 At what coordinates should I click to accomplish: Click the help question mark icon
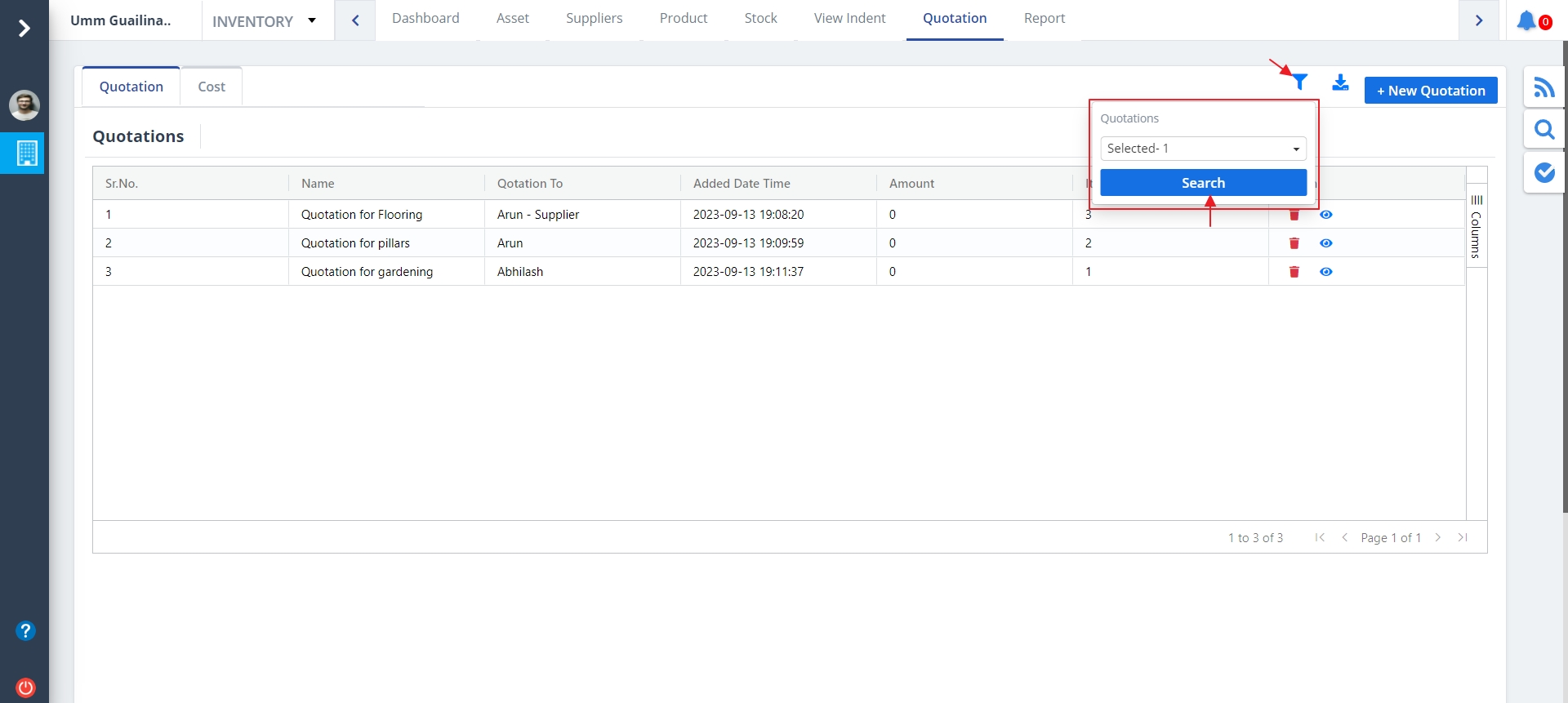[25, 630]
